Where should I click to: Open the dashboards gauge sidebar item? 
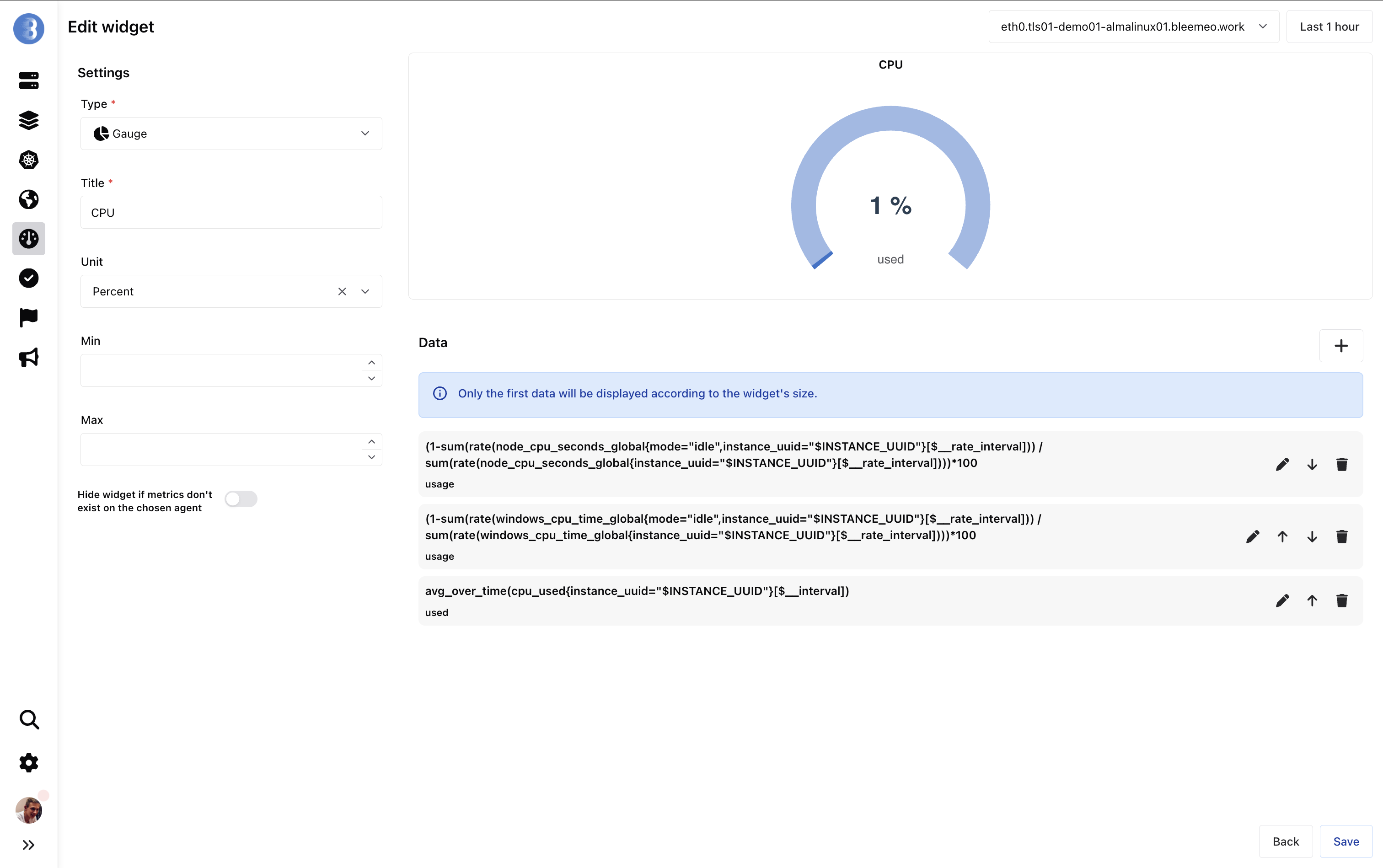point(29,239)
